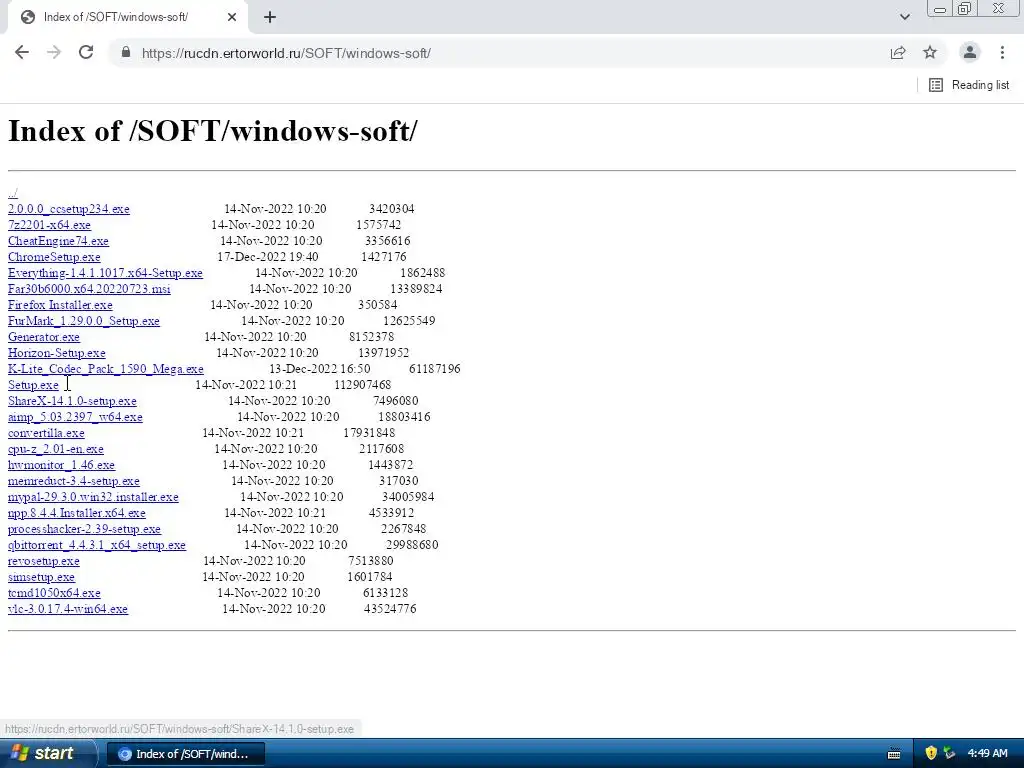Download processhacker-2.39-setup.exe

84,529
